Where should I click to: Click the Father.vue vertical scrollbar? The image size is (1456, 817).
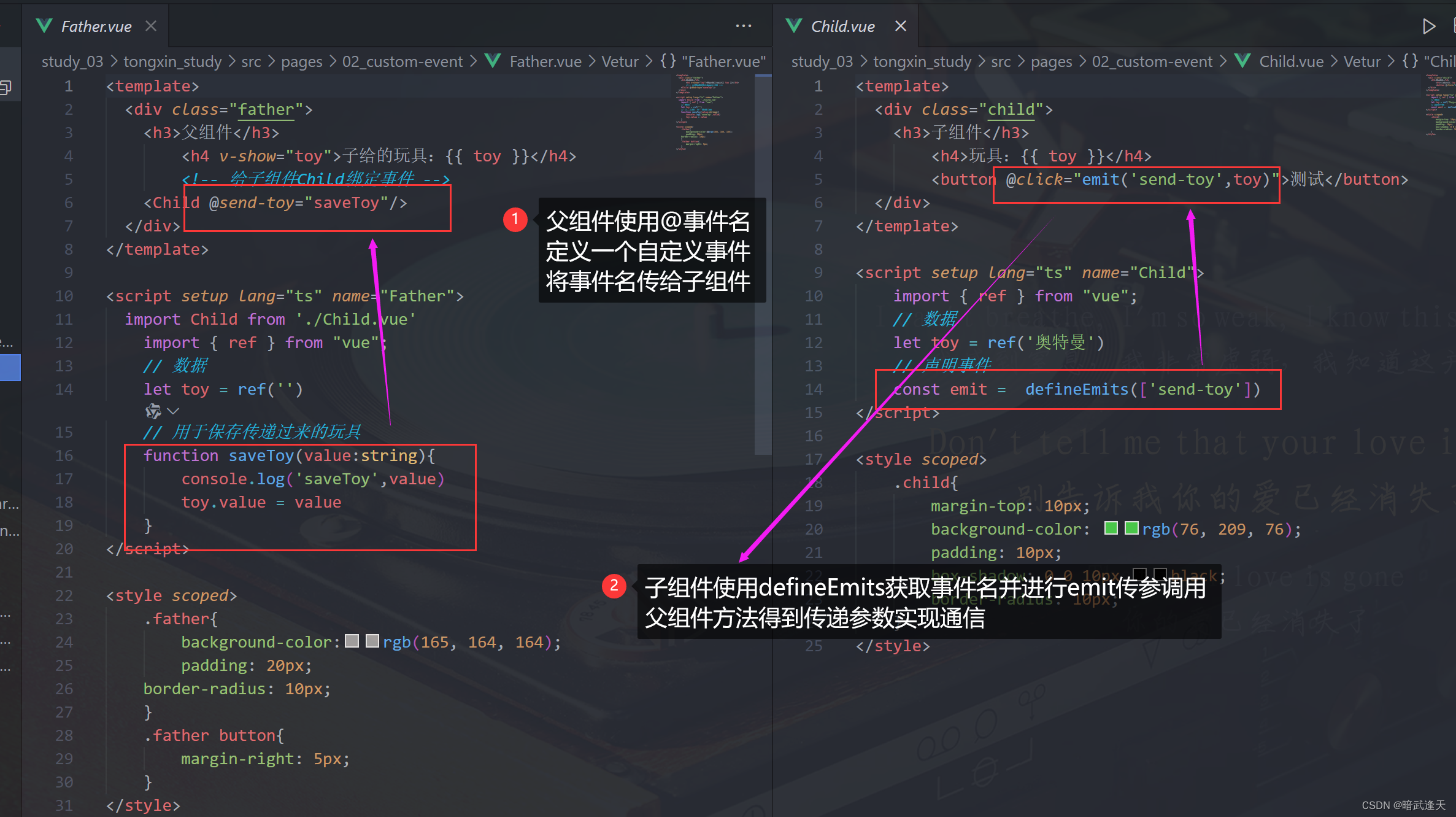[x=763, y=264]
